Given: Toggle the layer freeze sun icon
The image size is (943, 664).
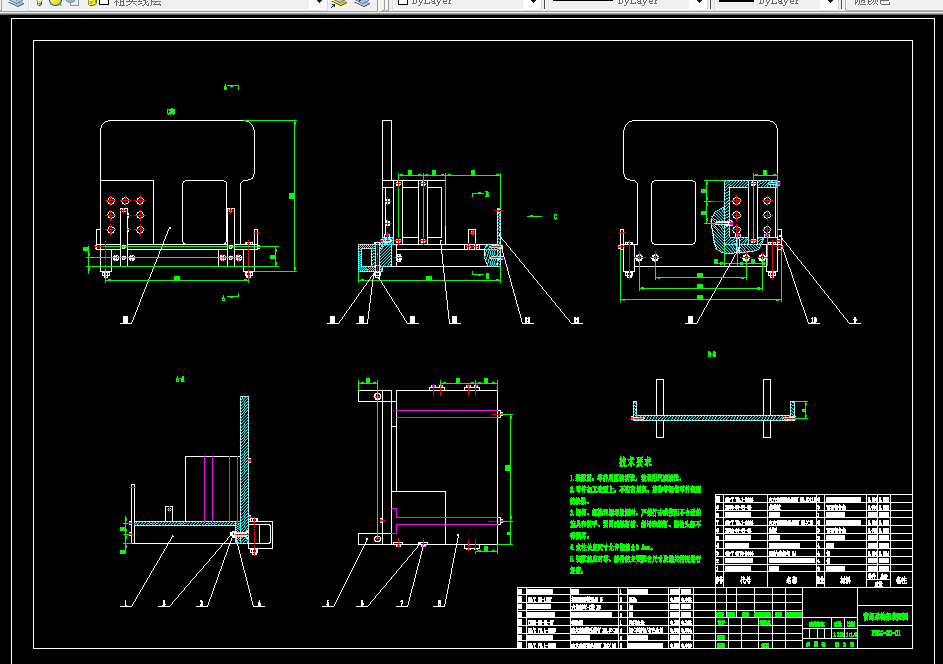Looking at the screenshot, I should pyautogui.click(x=55, y=2).
